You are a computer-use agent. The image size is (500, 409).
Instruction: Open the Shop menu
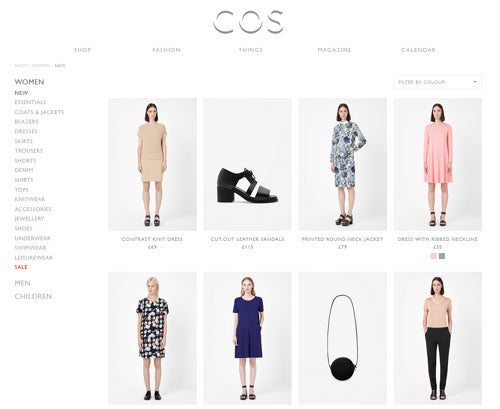coord(83,50)
